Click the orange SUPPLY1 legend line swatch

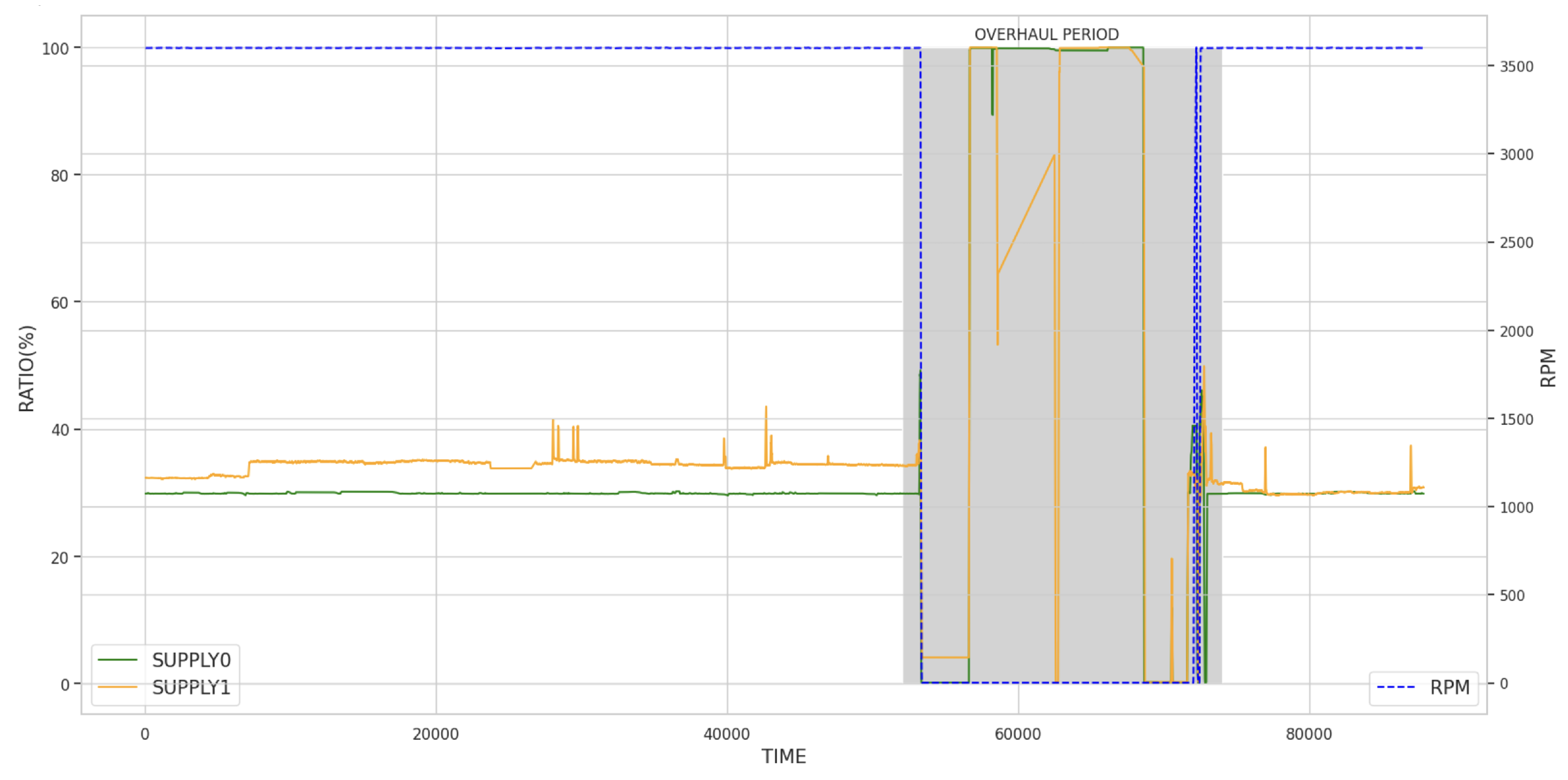tap(118, 688)
